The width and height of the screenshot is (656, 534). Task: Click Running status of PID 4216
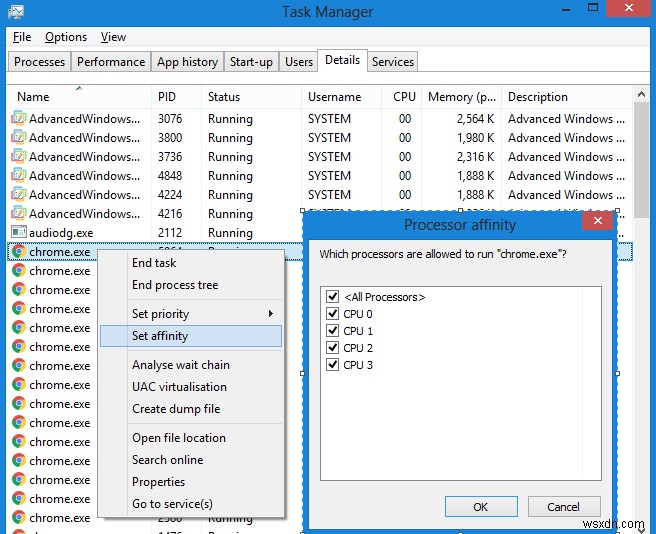[230, 214]
